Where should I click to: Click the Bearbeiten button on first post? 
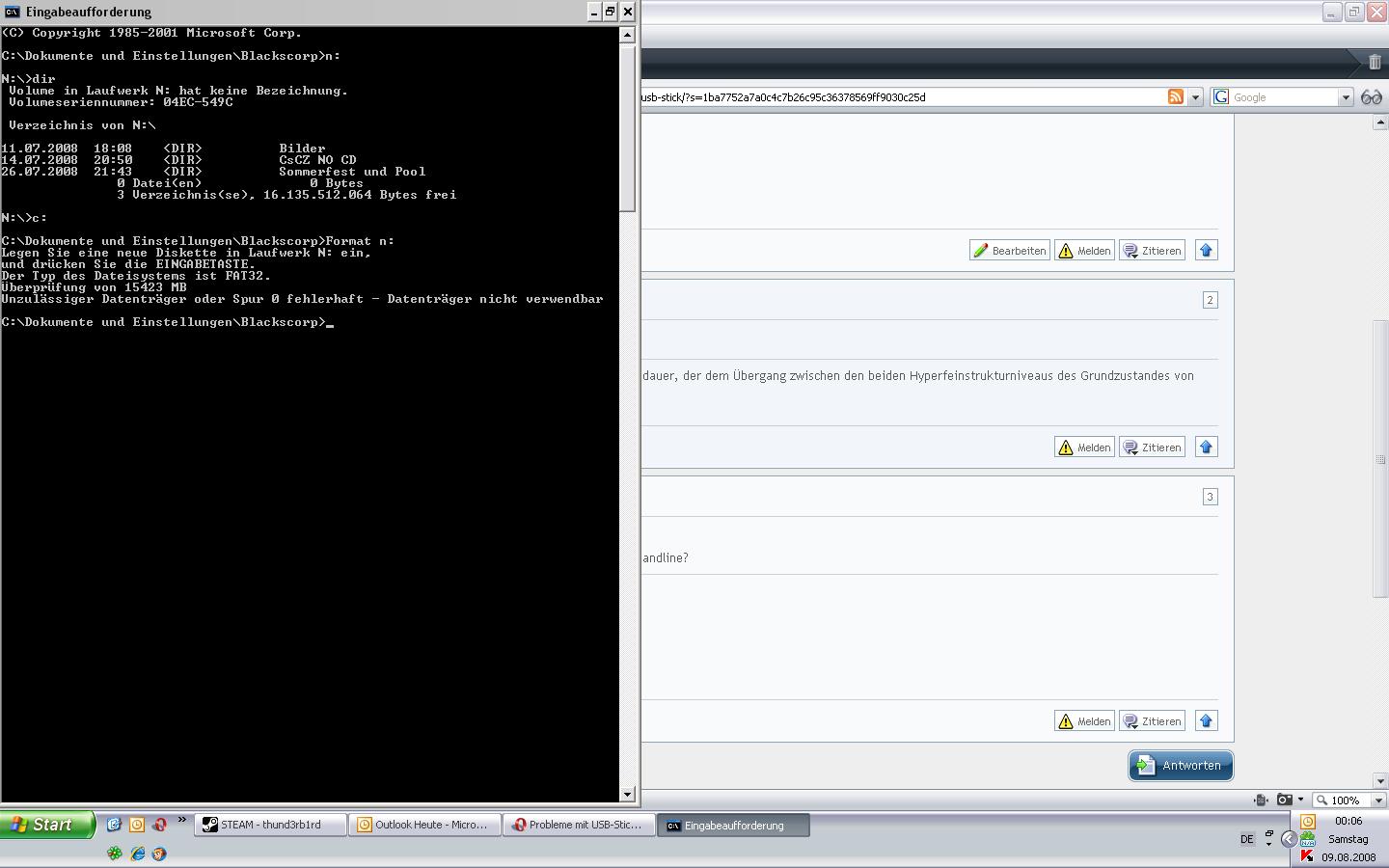click(1009, 251)
